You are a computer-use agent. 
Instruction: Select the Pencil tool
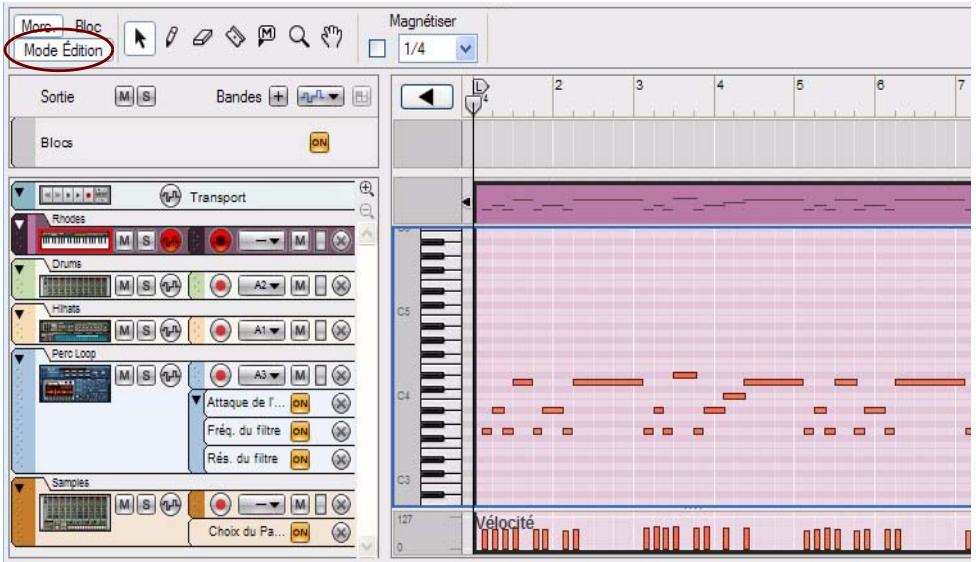tap(172, 37)
